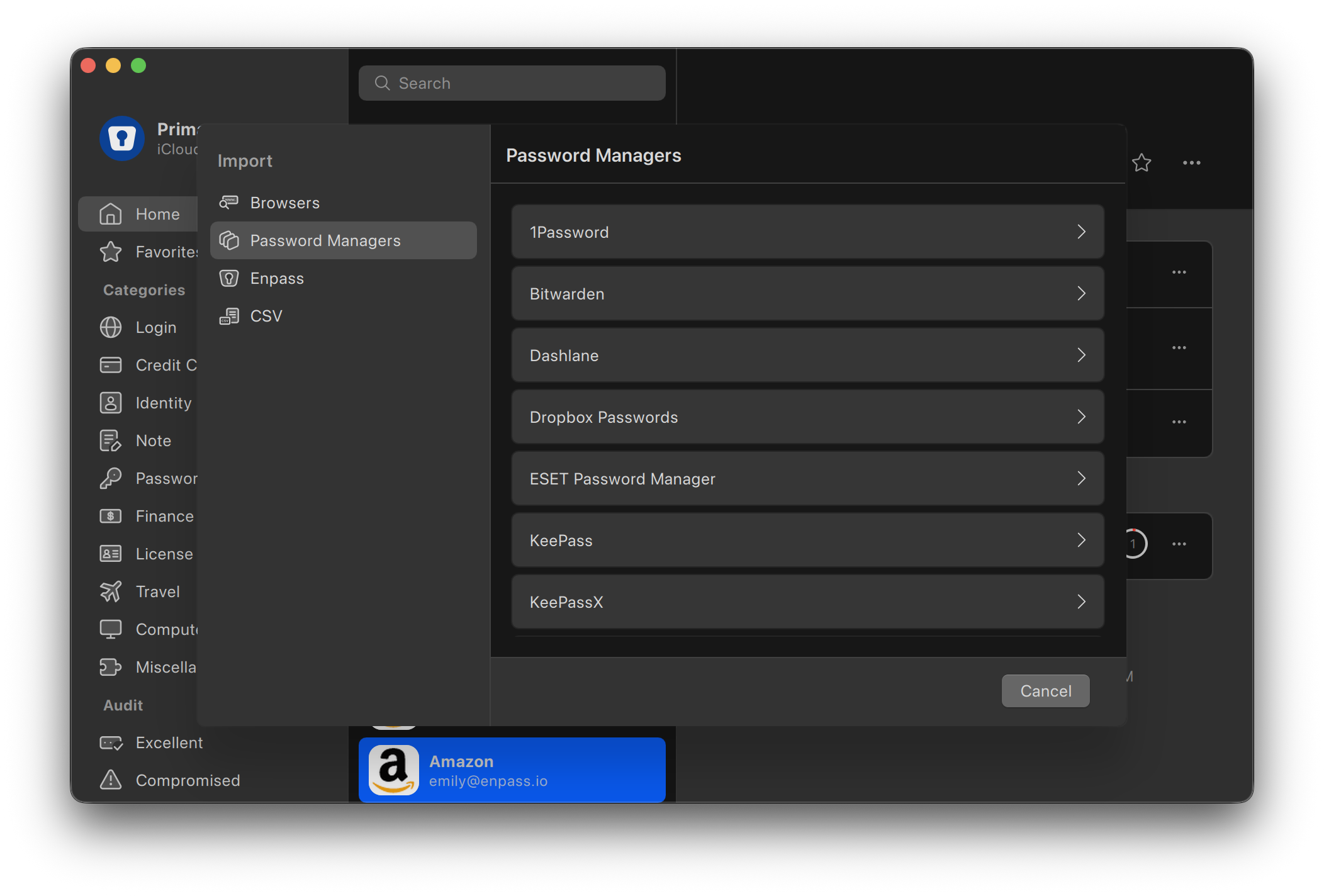Click the Miscellaneous puzzle icon

111,667
